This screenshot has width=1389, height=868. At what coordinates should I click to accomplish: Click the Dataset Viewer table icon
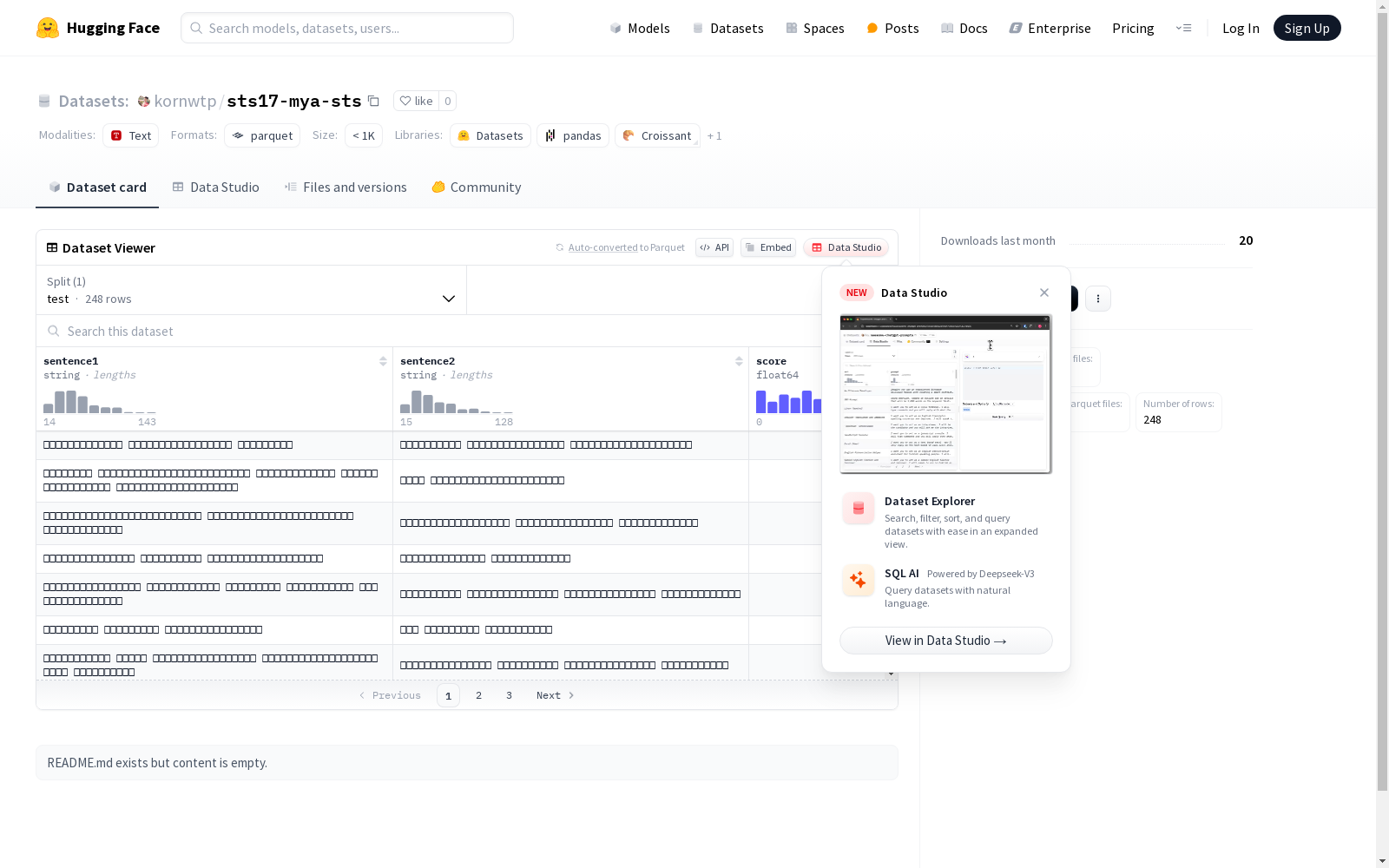click(x=52, y=247)
